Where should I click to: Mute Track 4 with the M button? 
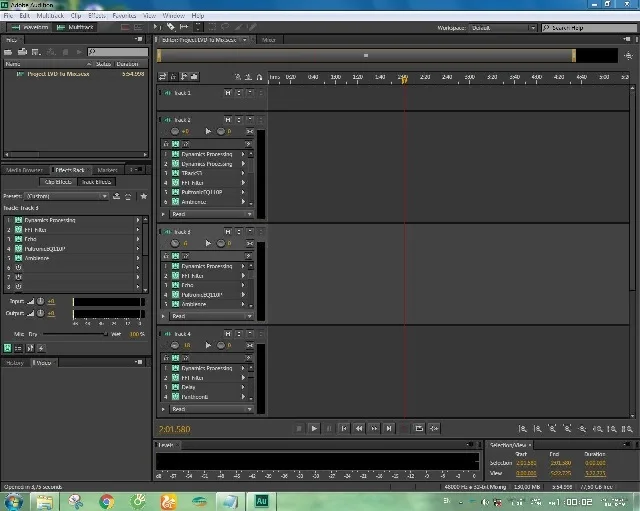coord(228,334)
